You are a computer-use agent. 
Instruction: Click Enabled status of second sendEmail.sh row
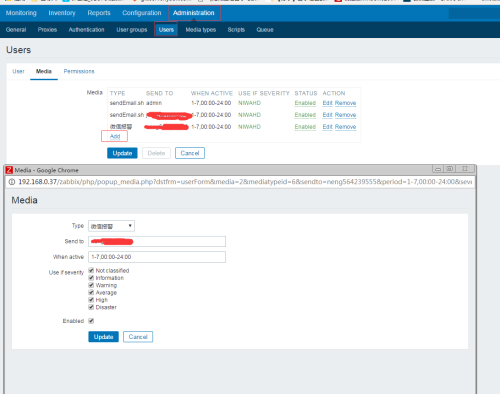coord(305,115)
